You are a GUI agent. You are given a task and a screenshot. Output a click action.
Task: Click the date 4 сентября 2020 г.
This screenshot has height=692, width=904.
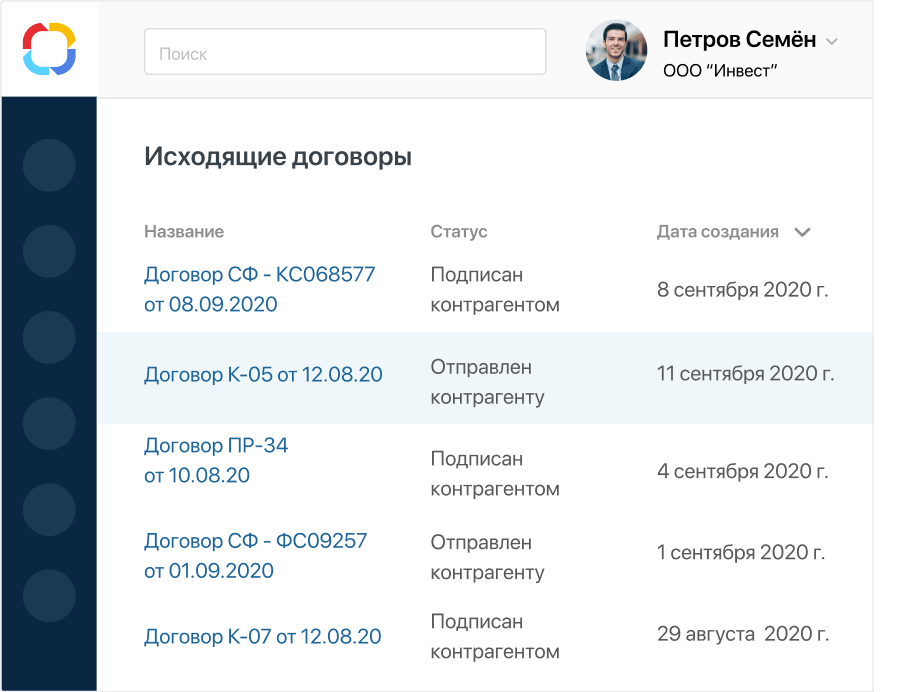tap(743, 472)
